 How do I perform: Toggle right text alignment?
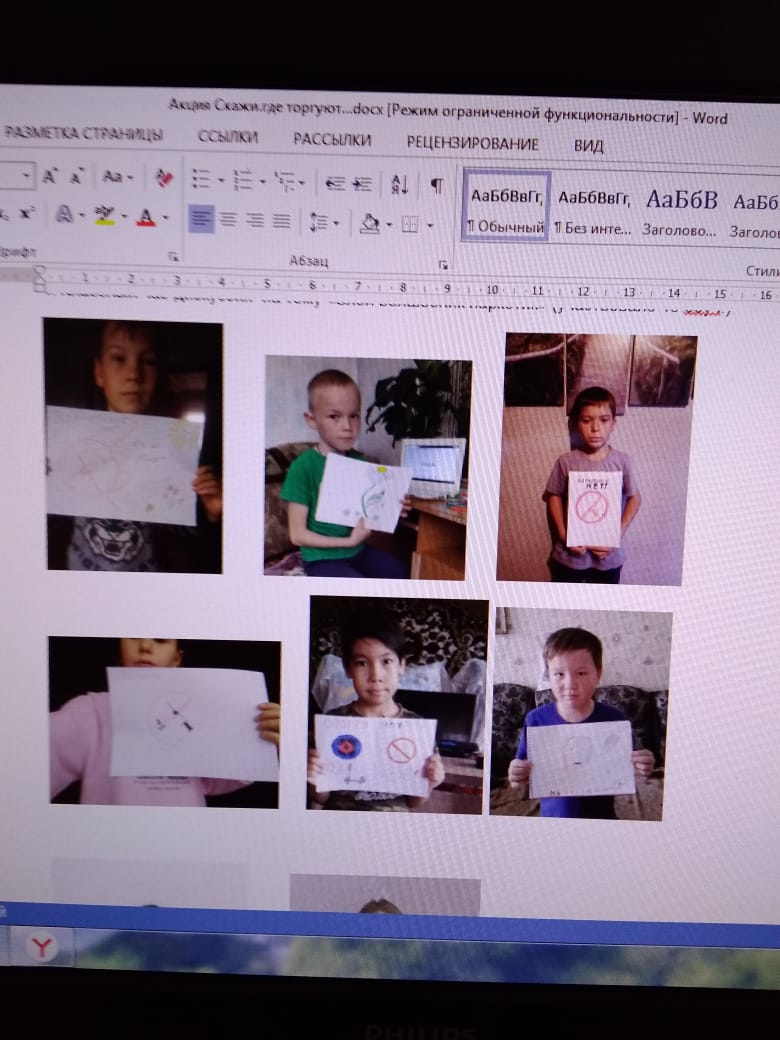pyautogui.click(x=256, y=220)
